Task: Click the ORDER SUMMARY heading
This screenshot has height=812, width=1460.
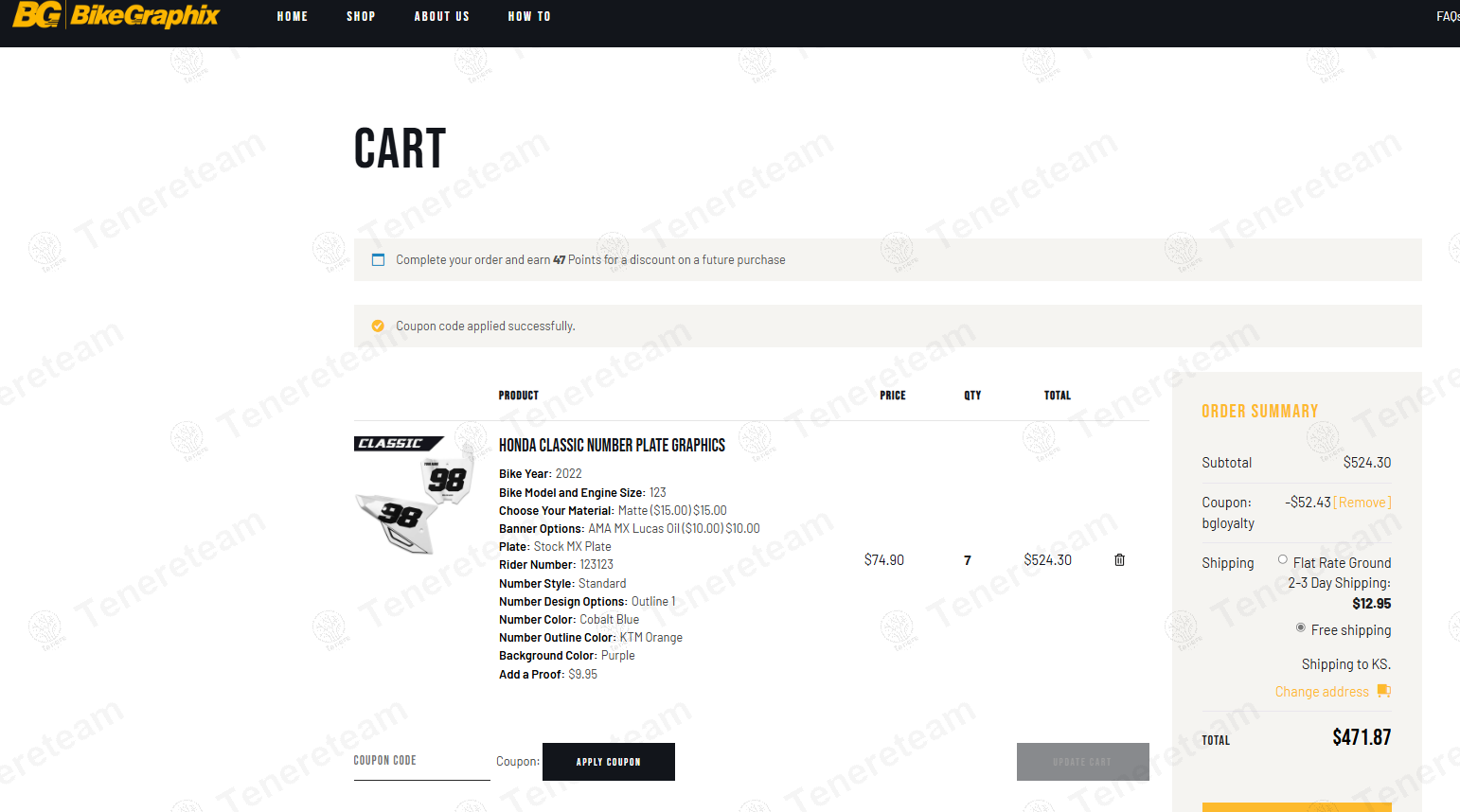Action: click(x=1260, y=412)
